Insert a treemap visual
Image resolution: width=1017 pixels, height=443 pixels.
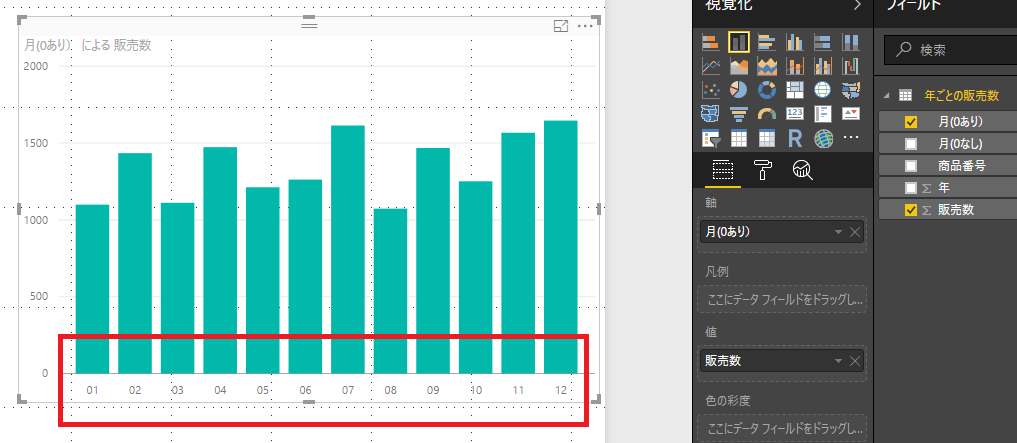pos(795,90)
